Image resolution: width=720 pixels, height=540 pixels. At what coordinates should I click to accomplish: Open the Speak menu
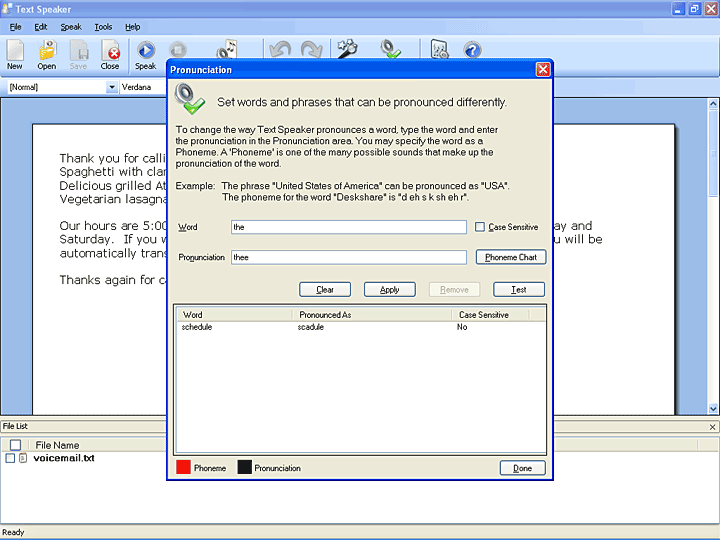(x=71, y=27)
